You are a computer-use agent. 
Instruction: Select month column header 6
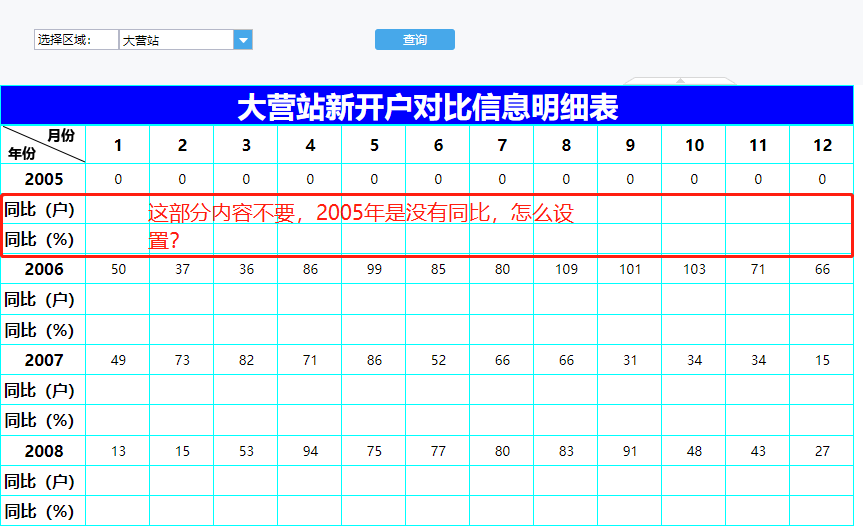pos(438,145)
